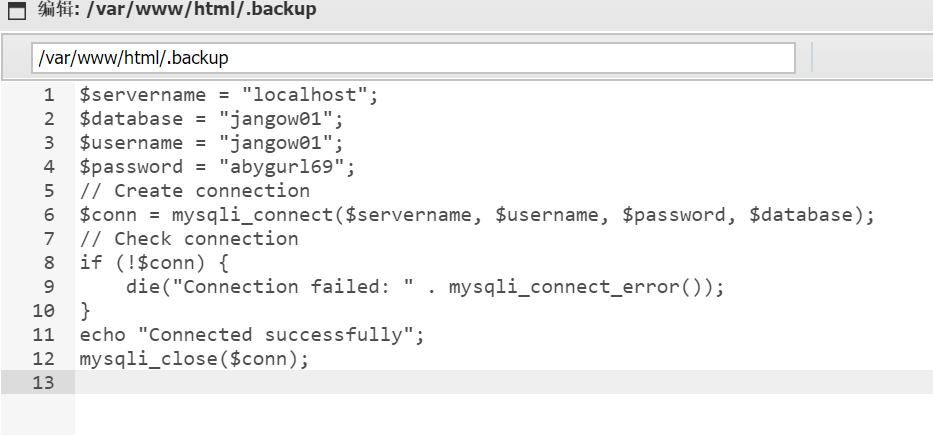Click the "// Check connection" comment line
The image size is (933, 435).
click(x=189, y=239)
